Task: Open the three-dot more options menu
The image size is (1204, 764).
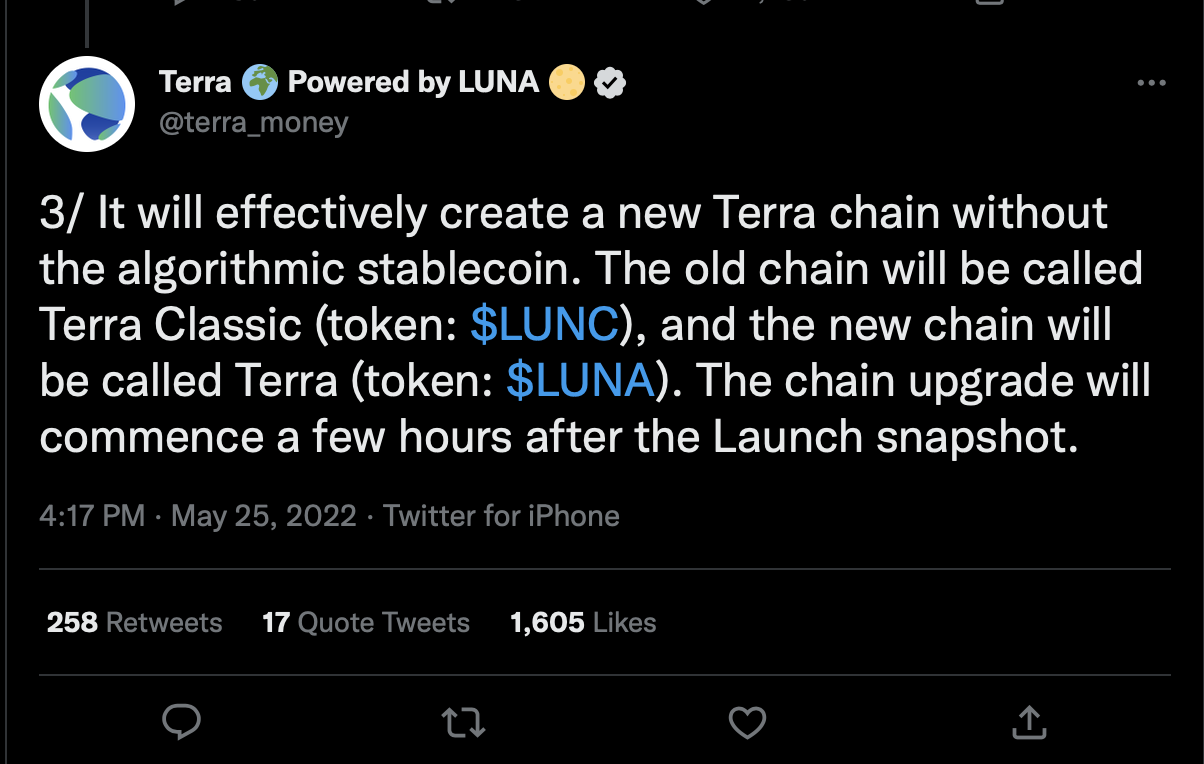Action: [1152, 83]
